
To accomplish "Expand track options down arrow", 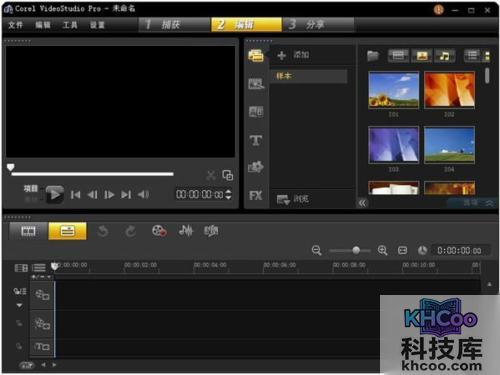I will (19, 305).
